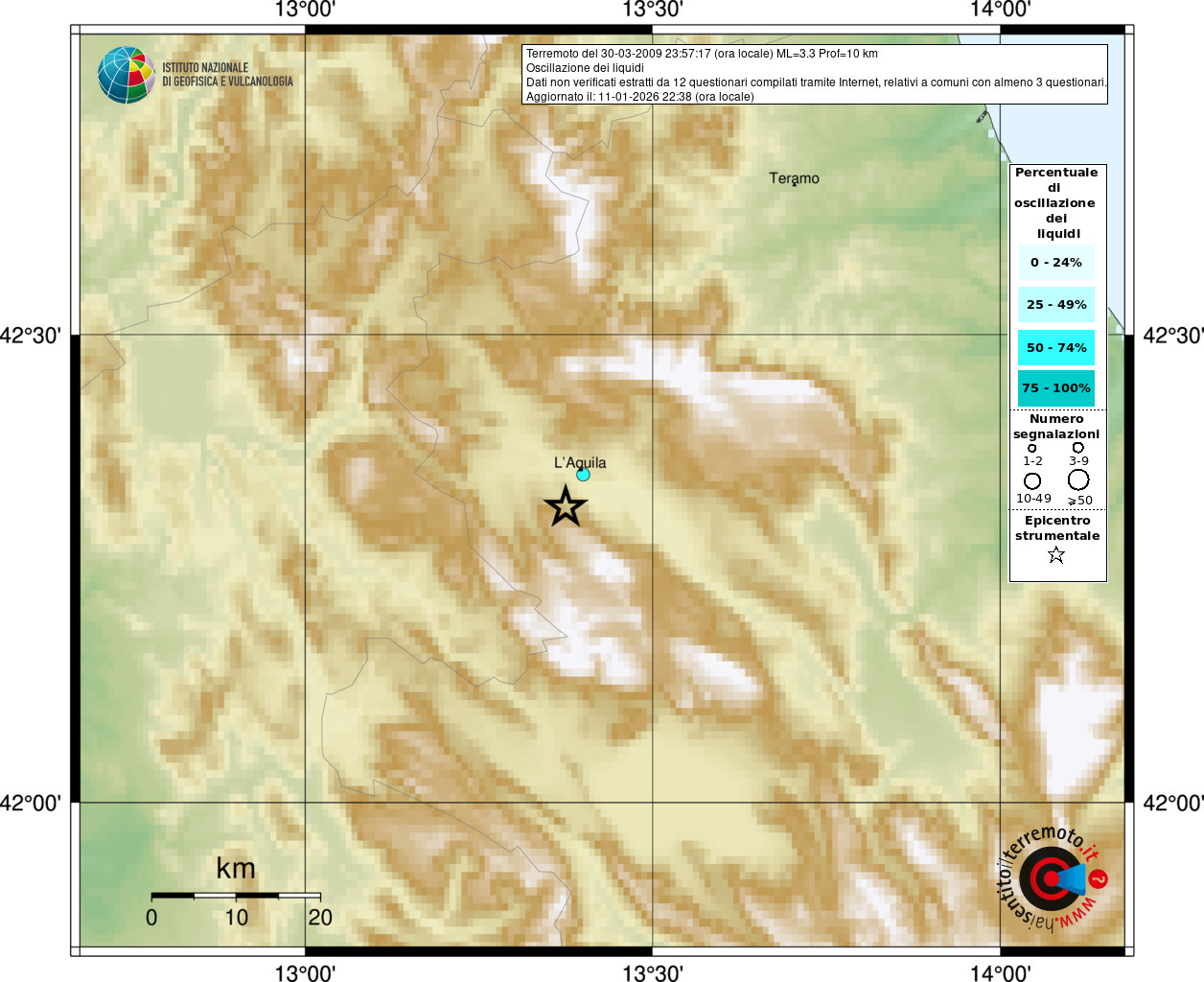Click the earthquake info header text box
The width and height of the screenshot is (1204, 982).
tap(815, 75)
